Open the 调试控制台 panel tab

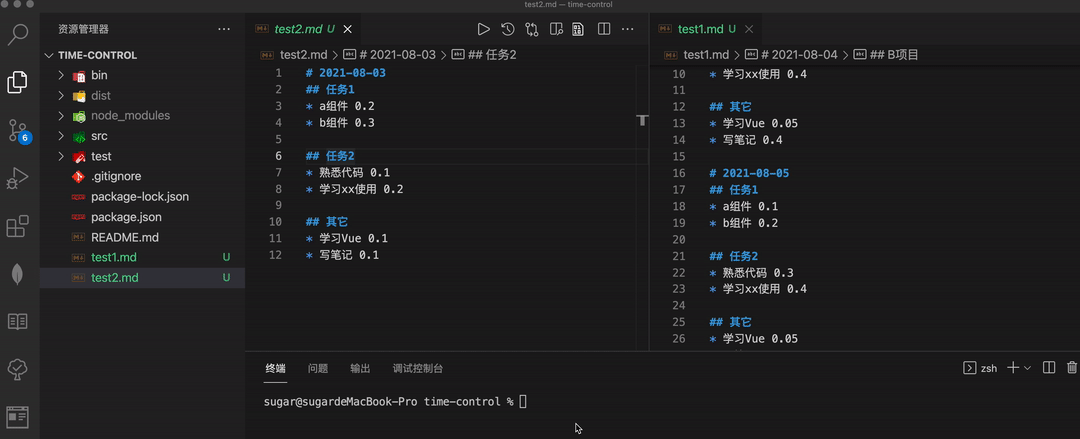(417, 368)
